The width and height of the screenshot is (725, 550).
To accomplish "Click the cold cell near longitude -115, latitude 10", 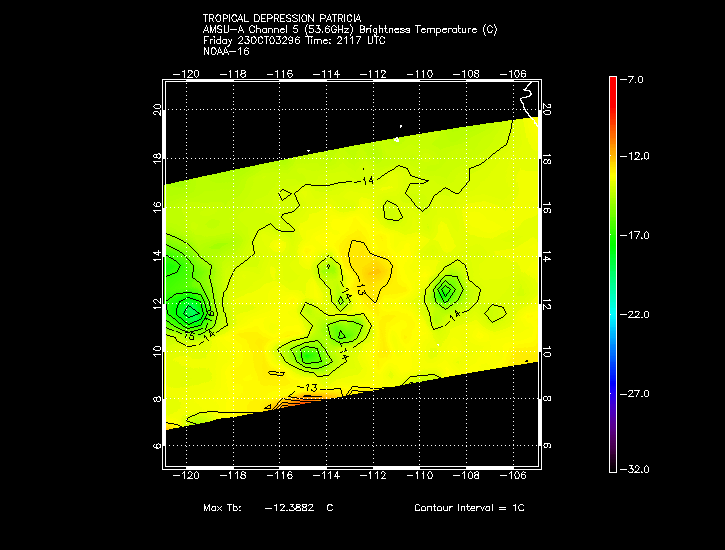I will pyautogui.click(x=310, y=353).
